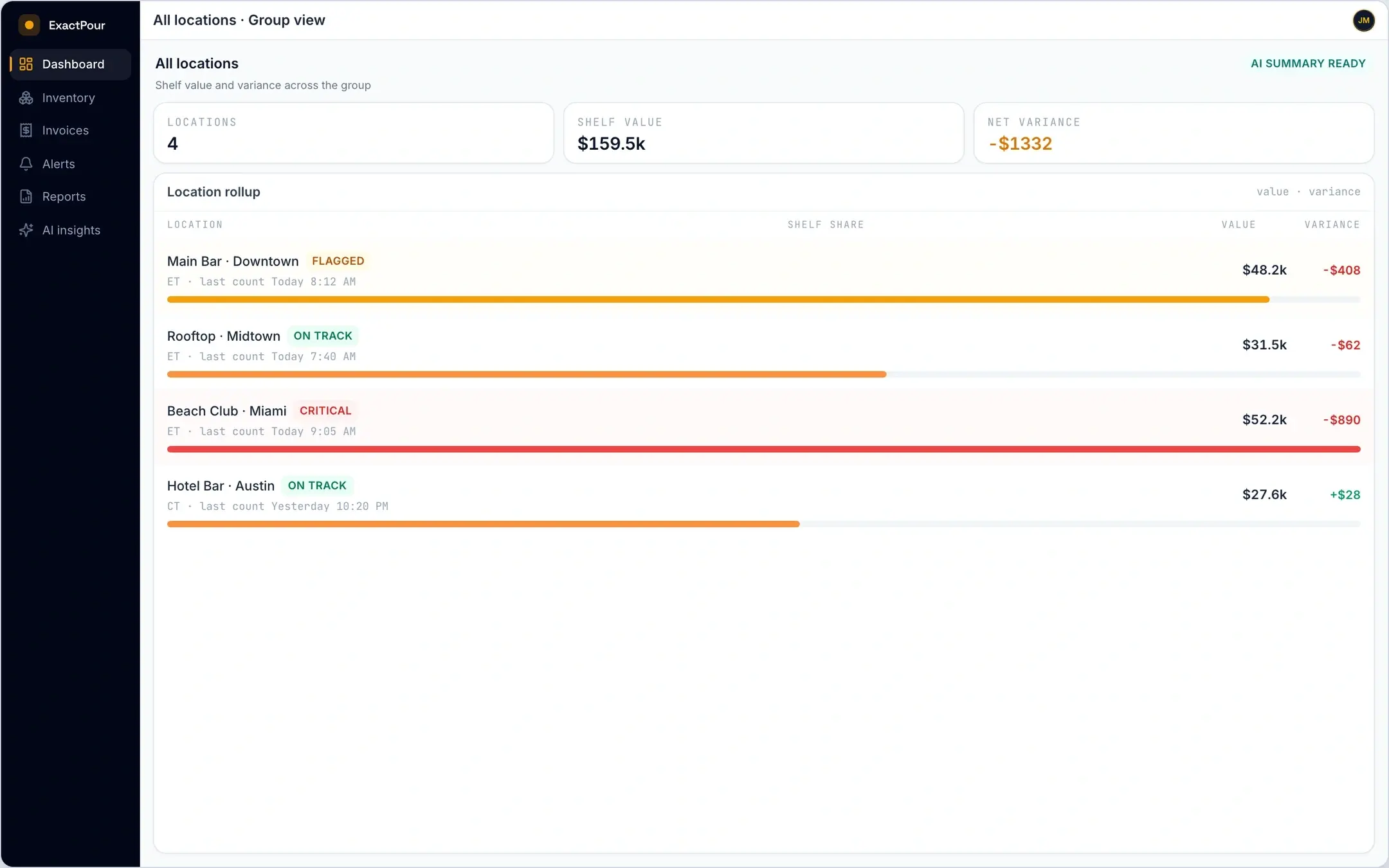The image size is (1389, 868).
Task: Click Beach Club shelf share bar
Action: tap(764, 449)
